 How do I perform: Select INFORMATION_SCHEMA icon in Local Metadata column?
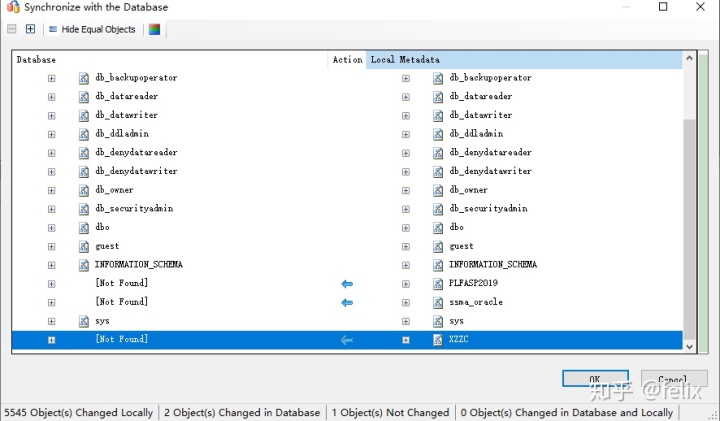pyautogui.click(x=438, y=265)
